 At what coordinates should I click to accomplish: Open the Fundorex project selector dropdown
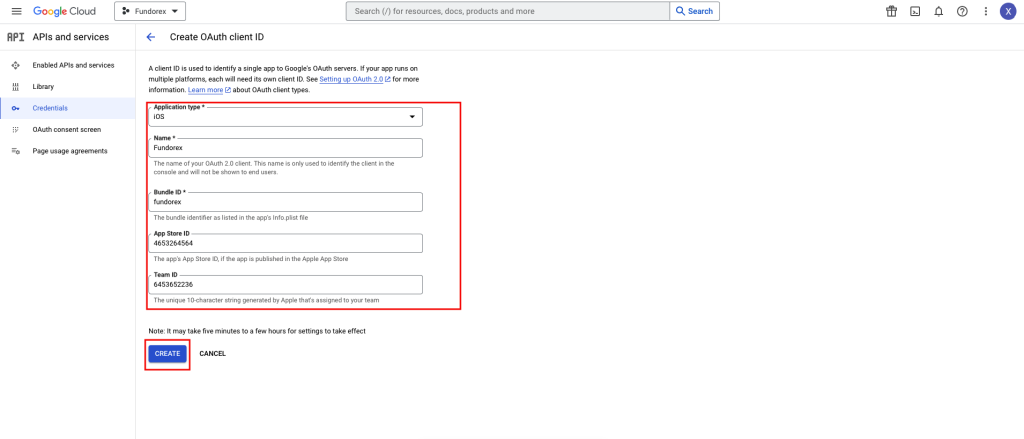[x=150, y=11]
